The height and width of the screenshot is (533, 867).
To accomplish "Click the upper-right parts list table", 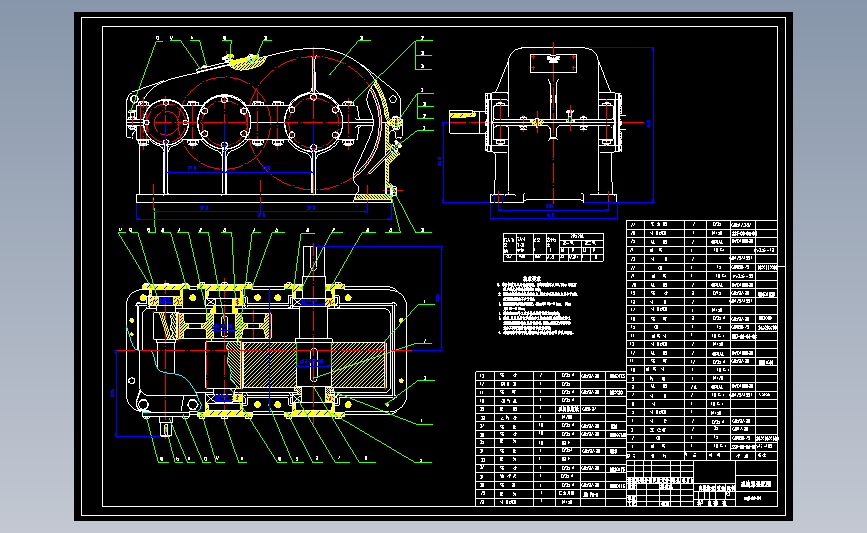I will 702,340.
